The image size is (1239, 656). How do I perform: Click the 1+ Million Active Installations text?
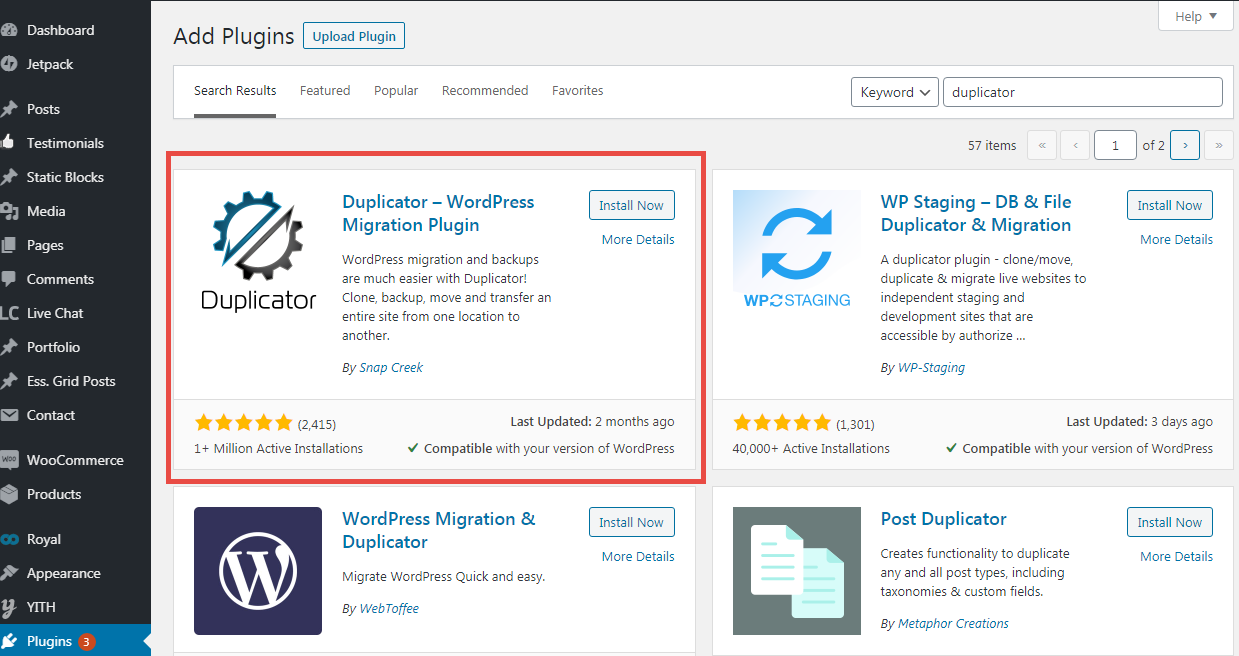[x=279, y=449]
